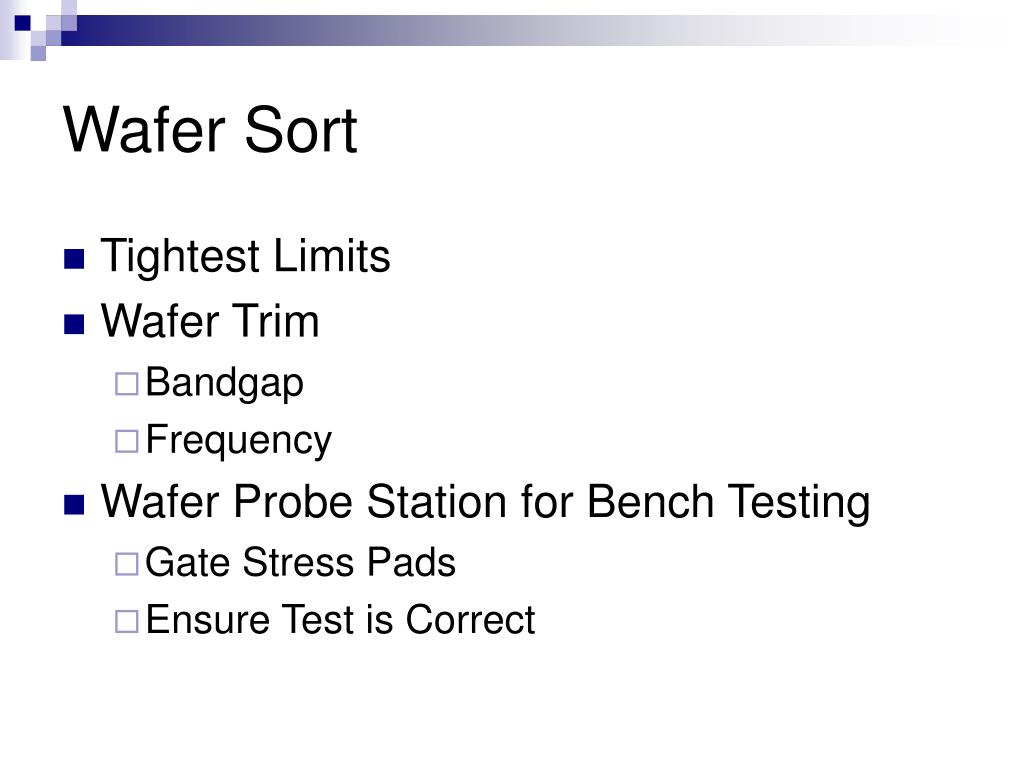
Task: Select the Tightest Limits bullet text
Action: click(246, 256)
